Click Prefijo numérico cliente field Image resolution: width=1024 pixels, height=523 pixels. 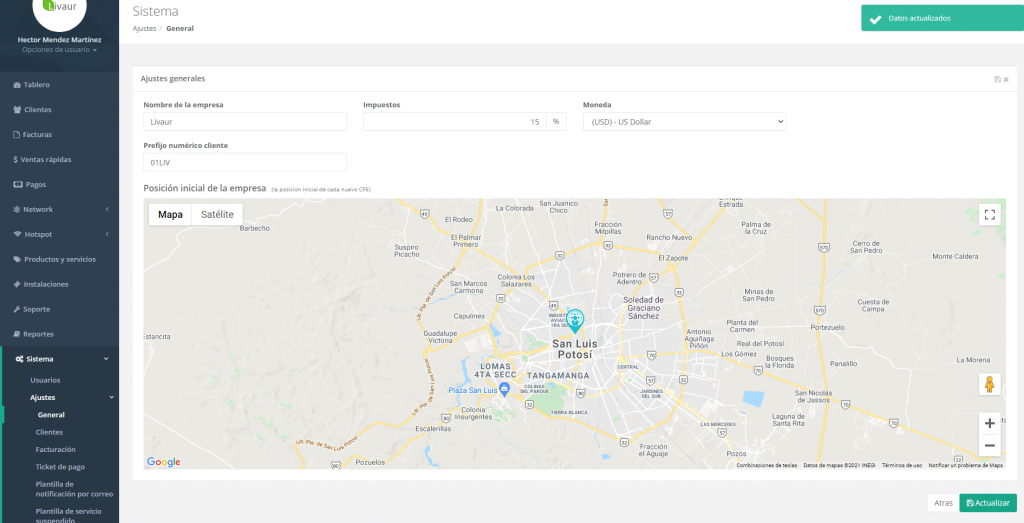click(x=245, y=162)
